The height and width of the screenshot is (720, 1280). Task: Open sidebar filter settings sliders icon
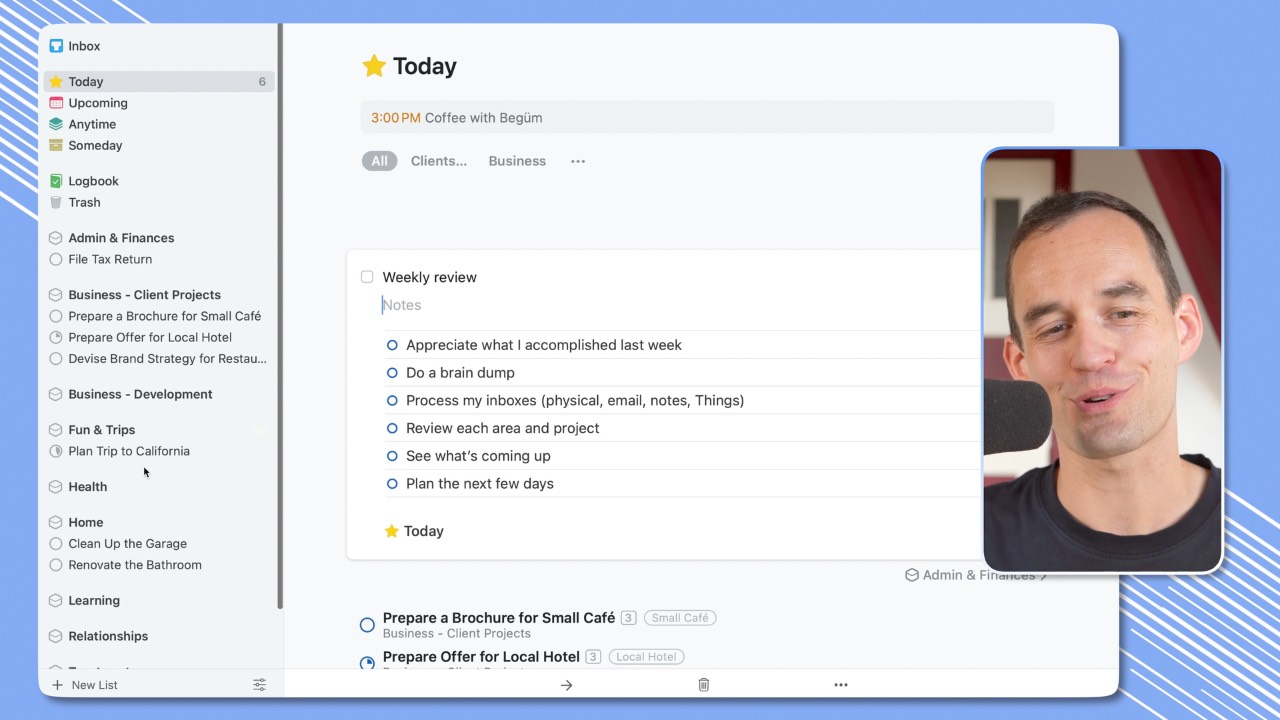(259, 685)
